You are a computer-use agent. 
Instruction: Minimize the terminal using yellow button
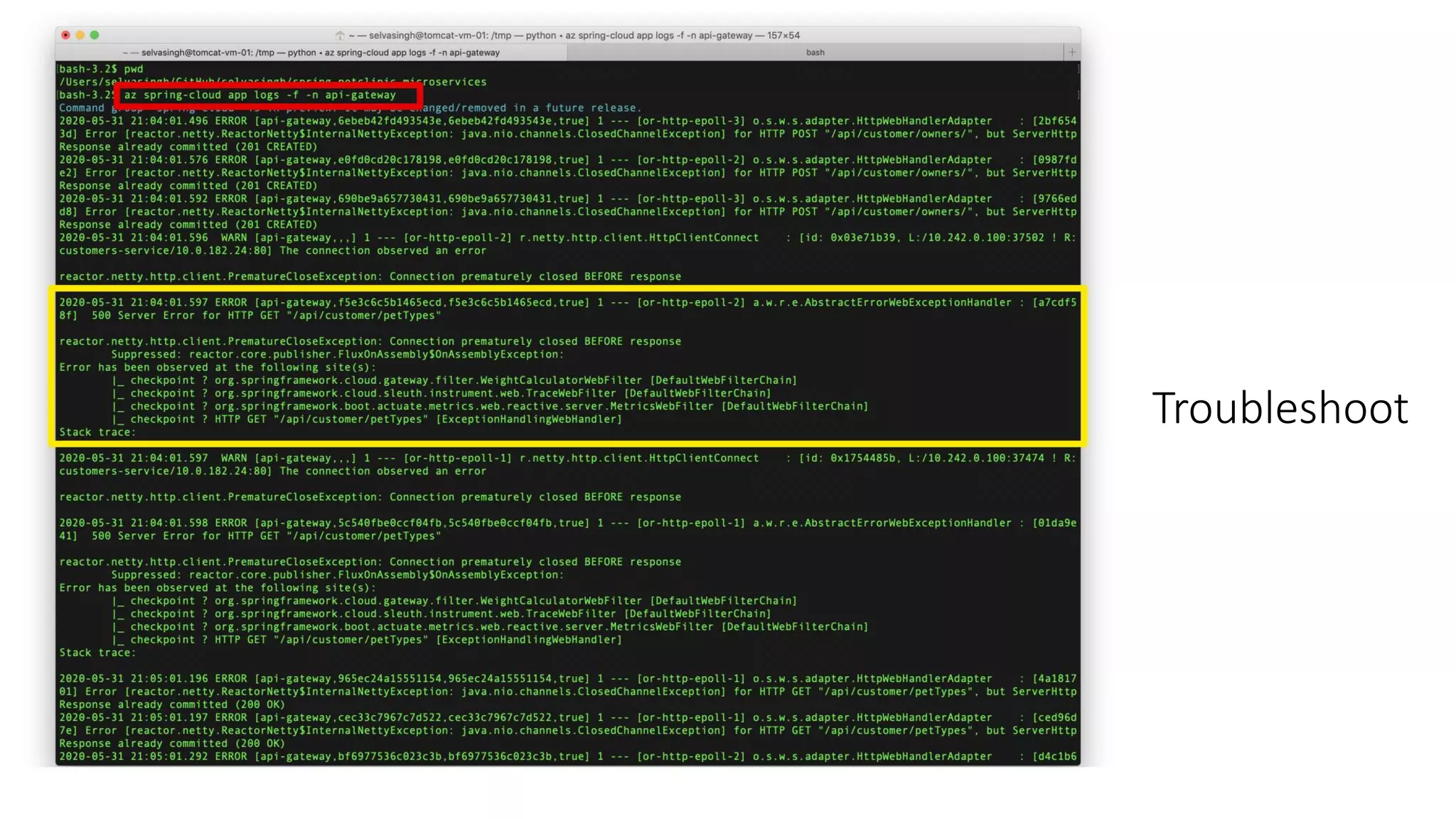80,35
